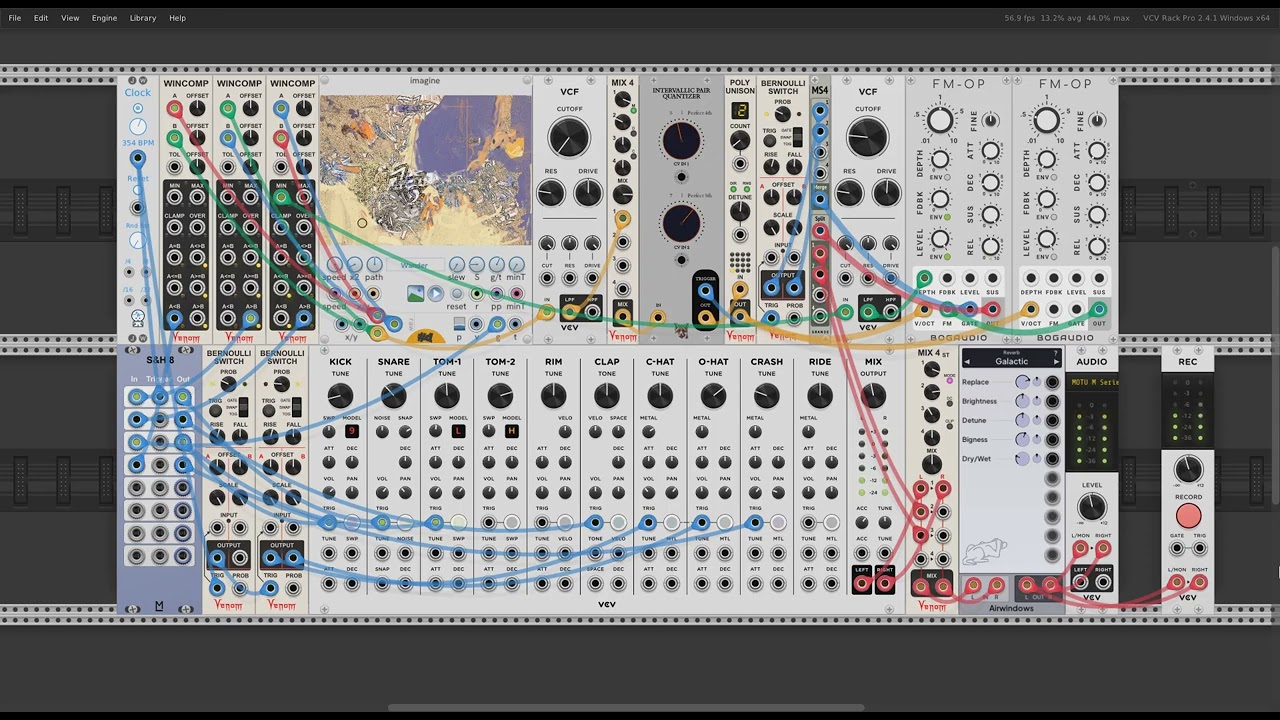Screen dimensions: 1280x720
Task: Adjust the Galactic Dry/Wet knob
Action: tap(1022, 458)
